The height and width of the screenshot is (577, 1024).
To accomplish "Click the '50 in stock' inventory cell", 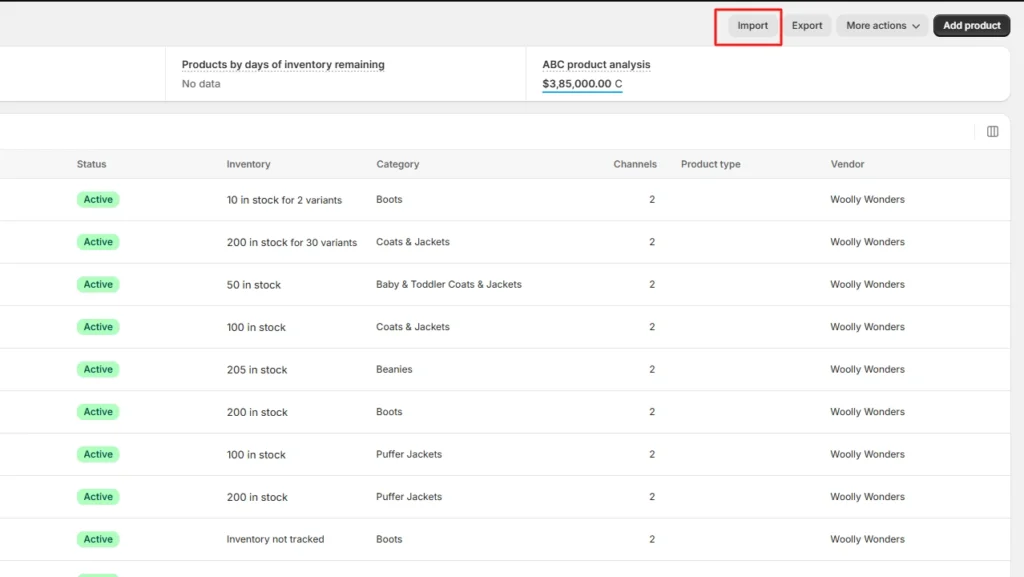I will [253, 285].
